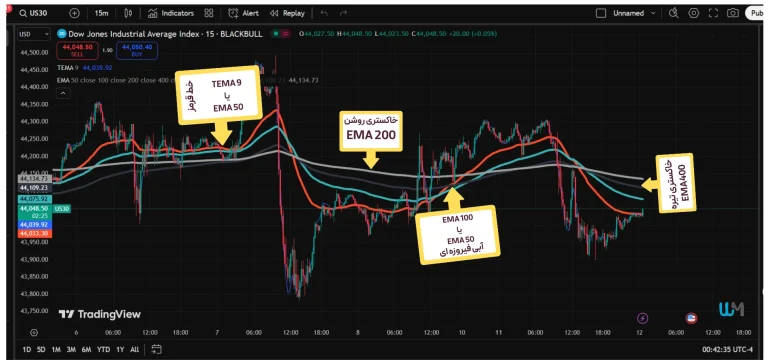Image resolution: width=768 pixels, height=360 pixels.
Task: Select the All date range
Action: point(134,349)
